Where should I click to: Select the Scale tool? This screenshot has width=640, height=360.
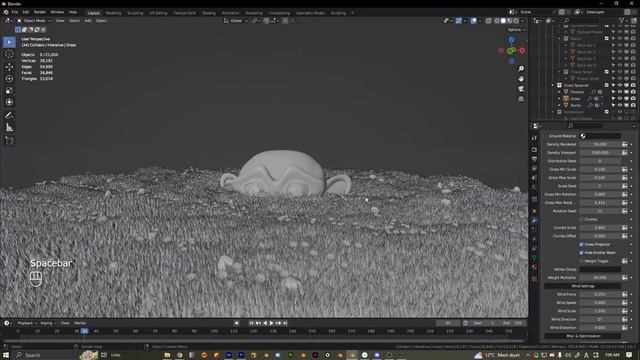tap(9, 91)
